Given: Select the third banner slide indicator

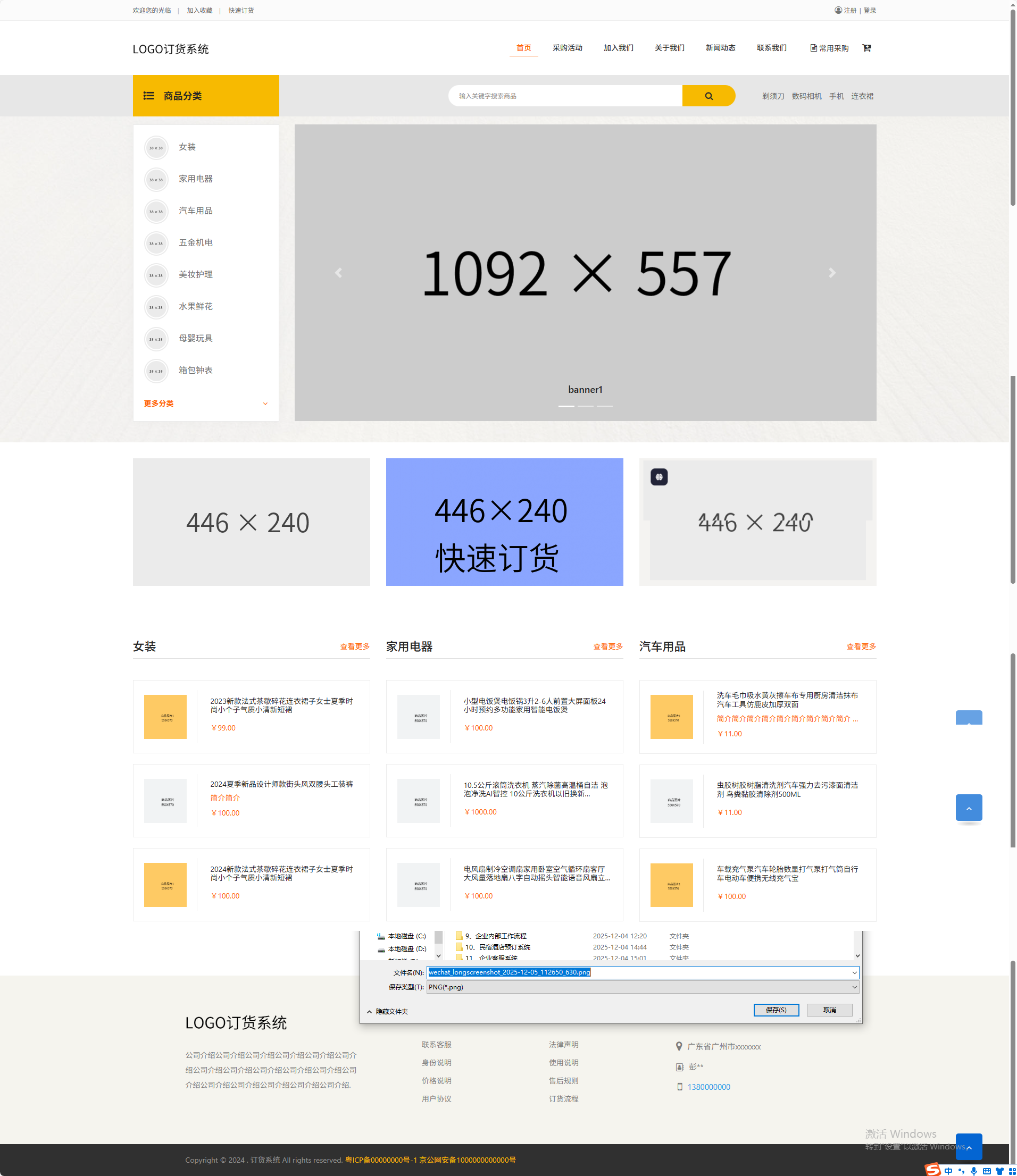Looking at the screenshot, I should pos(604,406).
